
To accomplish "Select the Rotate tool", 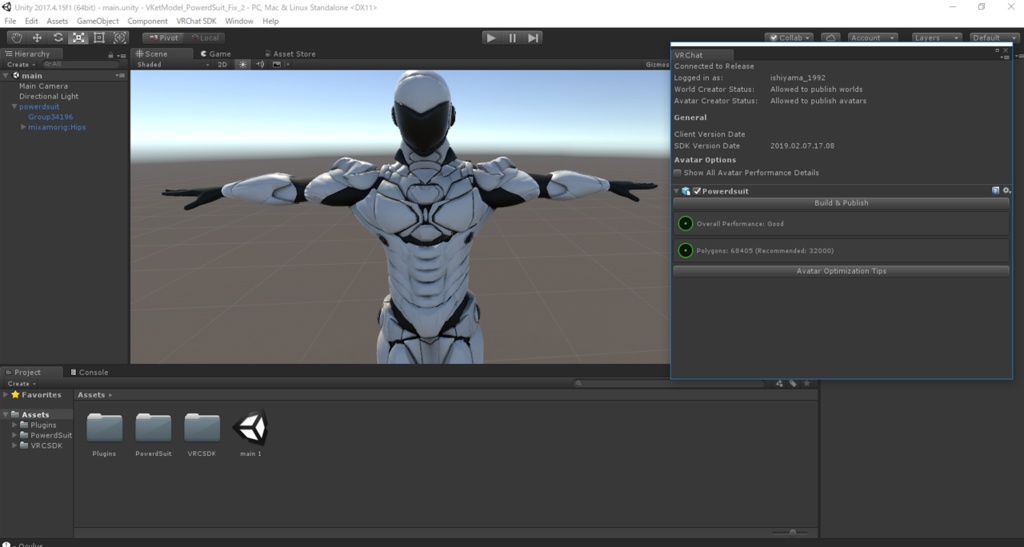I will [58, 38].
